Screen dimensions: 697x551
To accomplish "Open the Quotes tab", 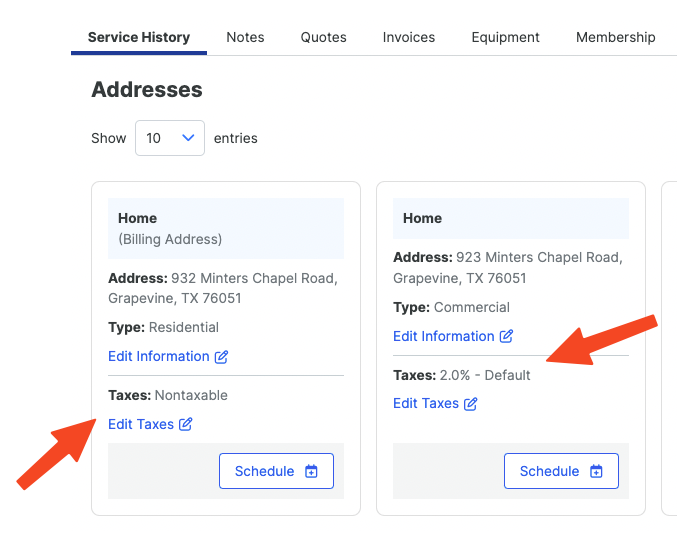I will [324, 37].
